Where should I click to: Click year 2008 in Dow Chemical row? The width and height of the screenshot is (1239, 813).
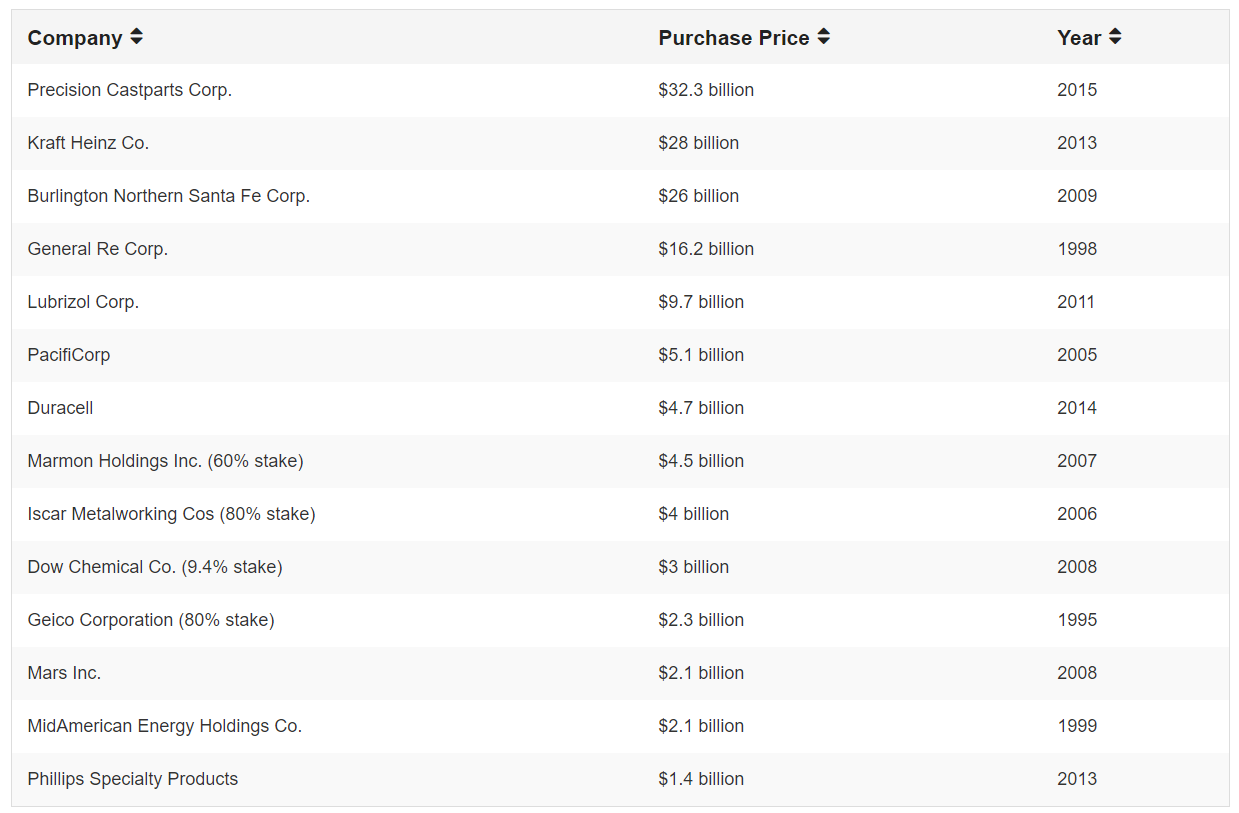click(1077, 567)
